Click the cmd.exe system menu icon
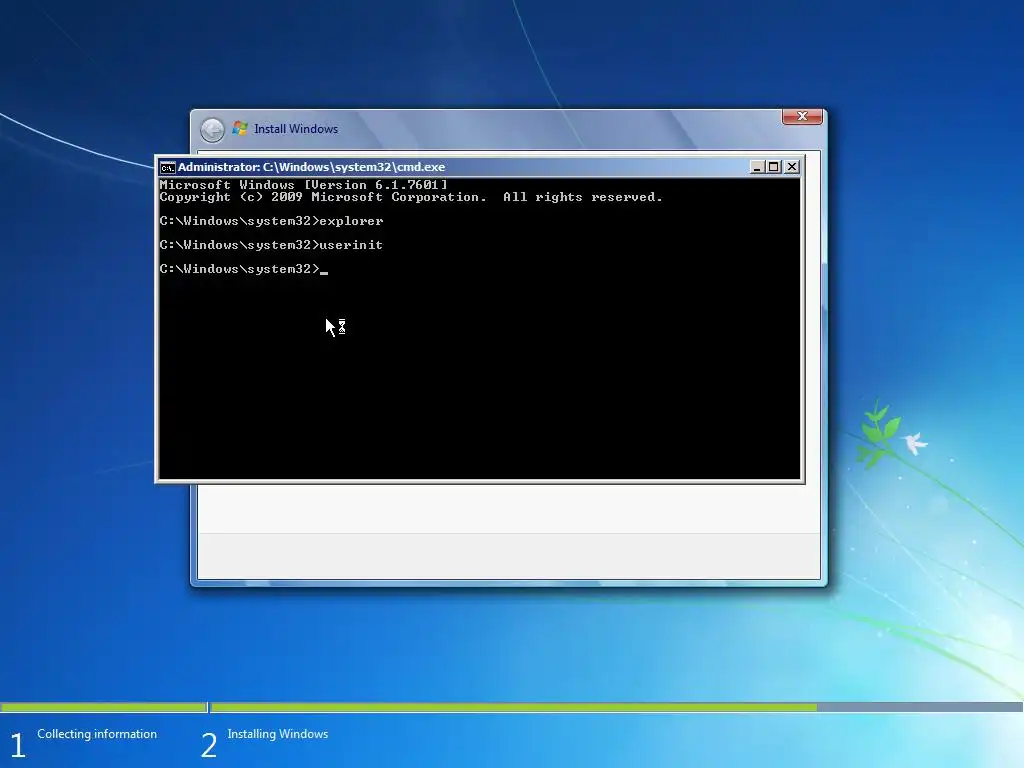Viewport: 1024px width, 768px height. pyautogui.click(x=167, y=168)
